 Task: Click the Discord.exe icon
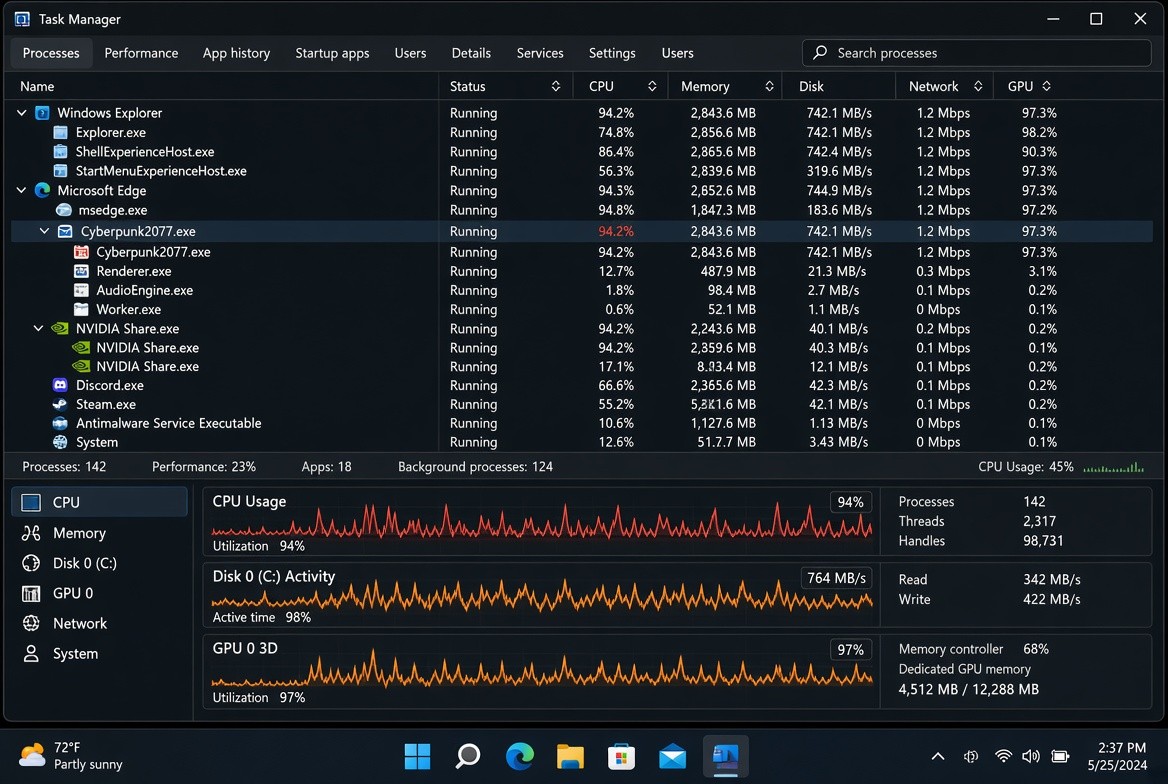(x=60, y=385)
